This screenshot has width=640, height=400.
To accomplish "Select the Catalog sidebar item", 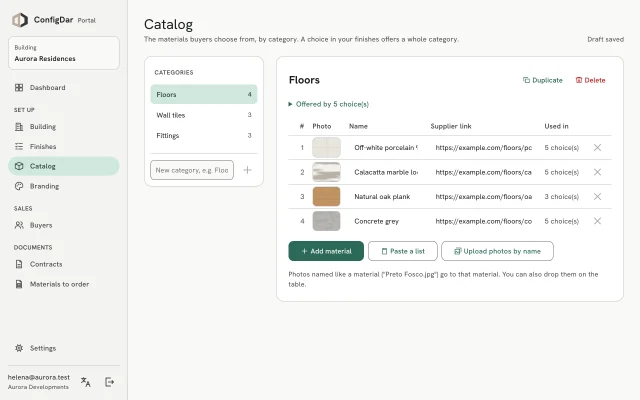I will pos(64,166).
